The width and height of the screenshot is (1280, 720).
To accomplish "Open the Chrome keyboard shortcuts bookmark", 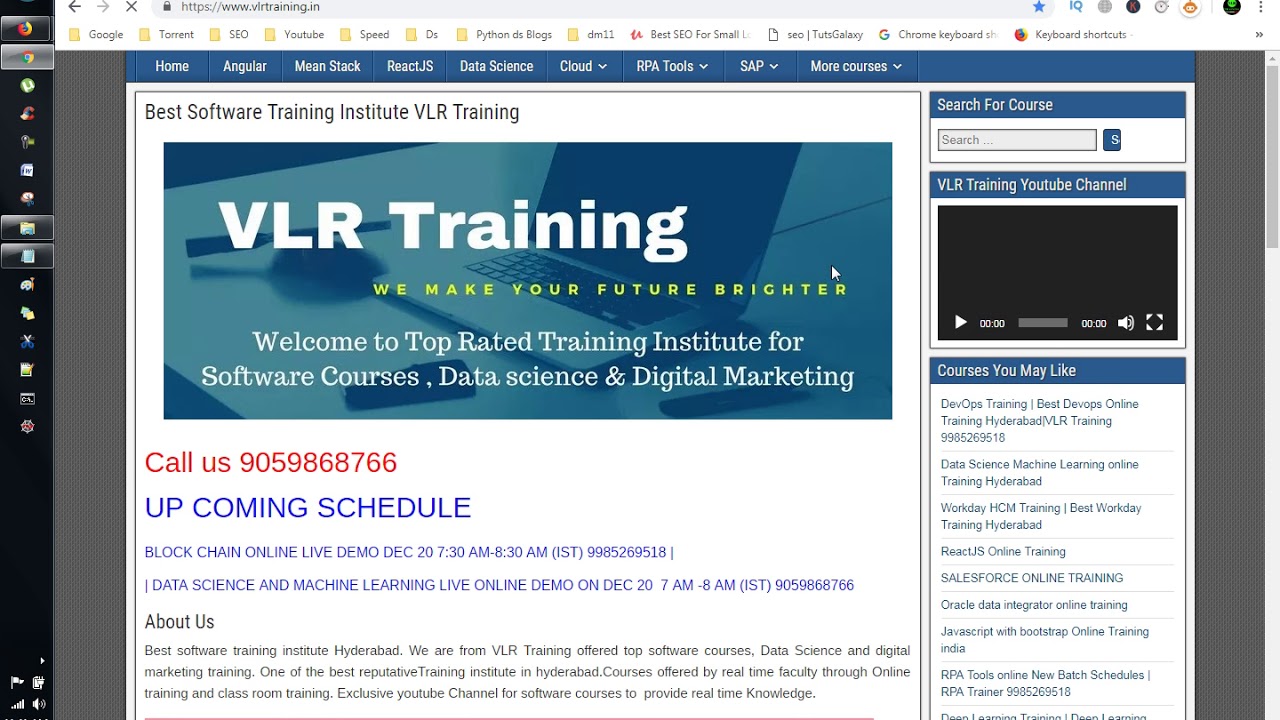I will [x=938, y=34].
